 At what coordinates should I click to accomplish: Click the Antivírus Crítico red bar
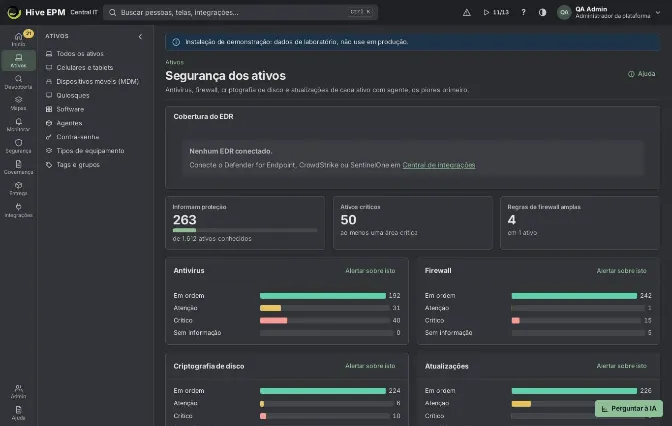273,321
